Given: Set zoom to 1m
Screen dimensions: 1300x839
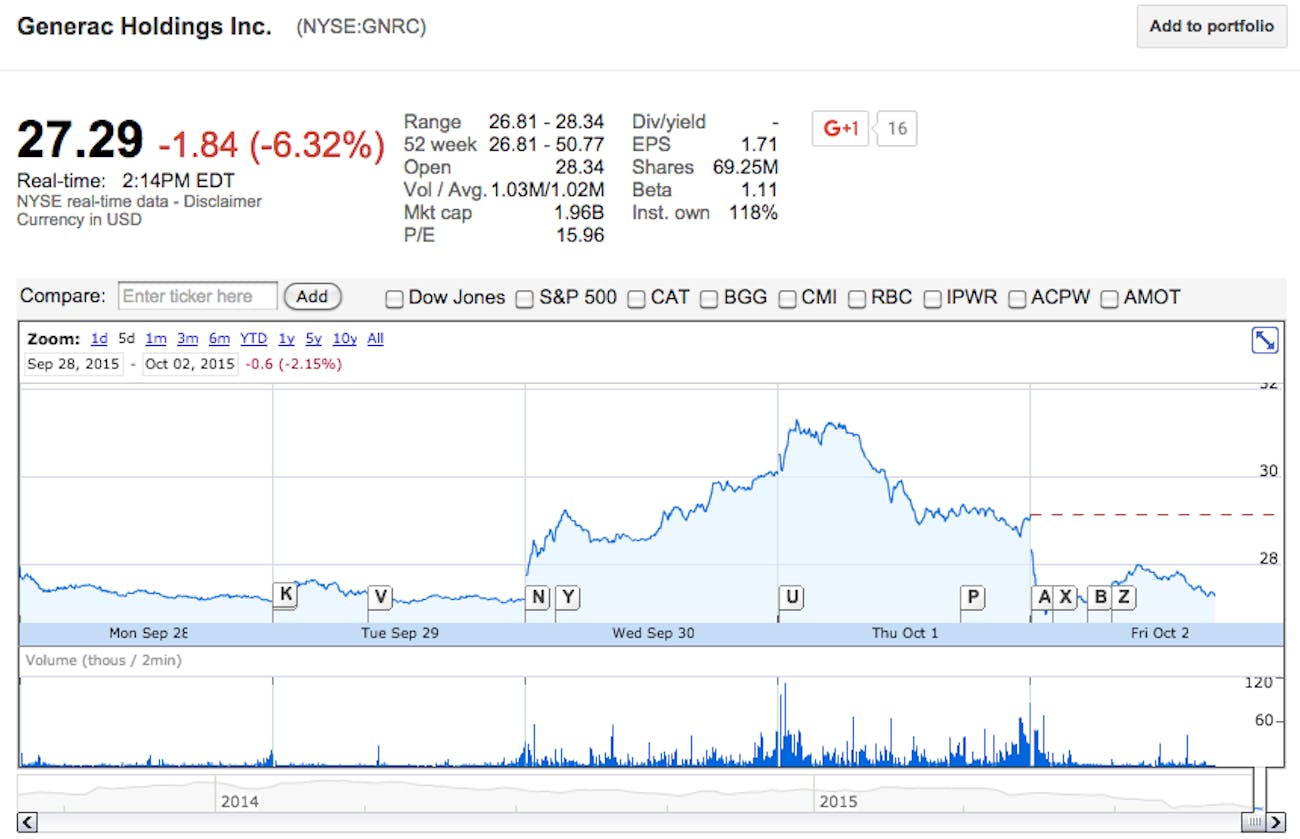Looking at the screenshot, I should (x=155, y=339).
